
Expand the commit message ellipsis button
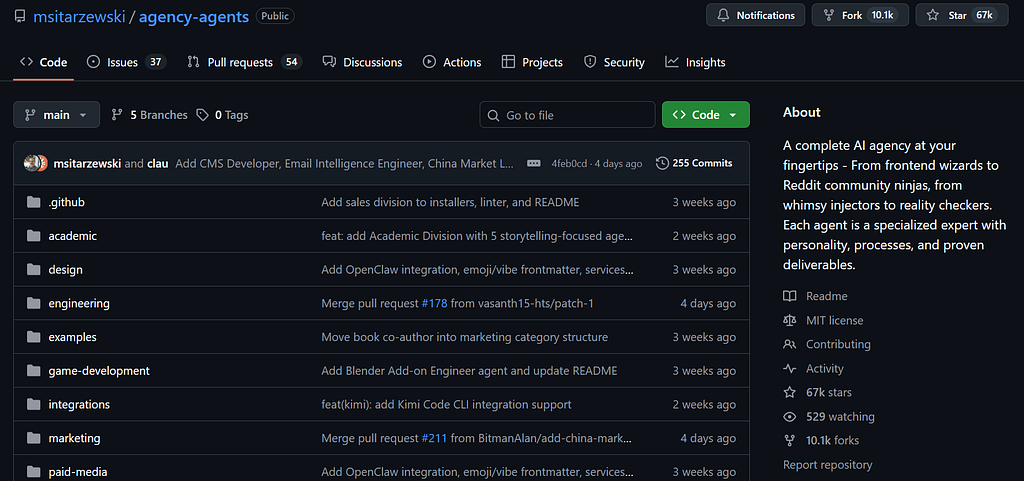(x=534, y=163)
